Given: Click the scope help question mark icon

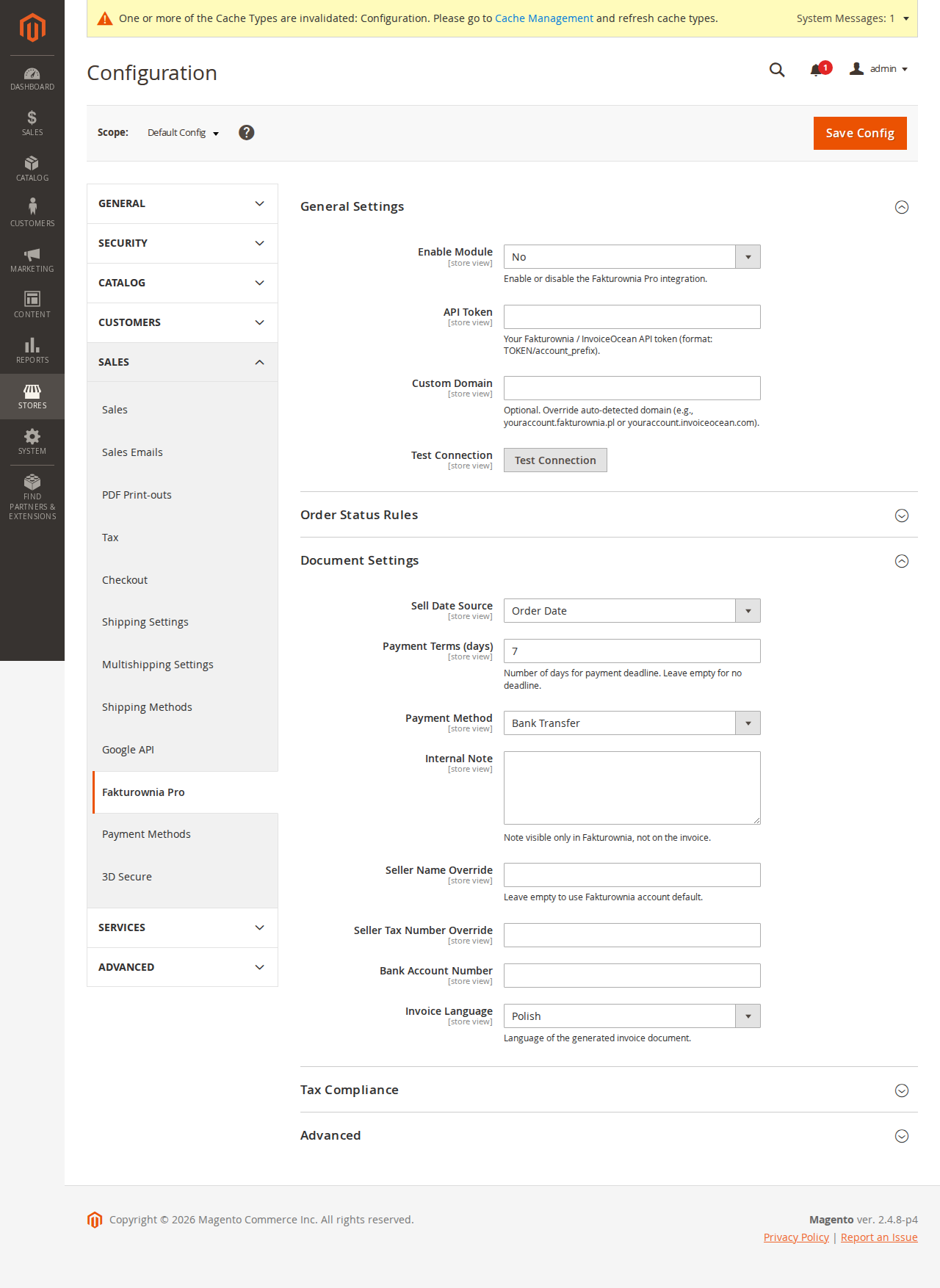Looking at the screenshot, I should tap(247, 132).
